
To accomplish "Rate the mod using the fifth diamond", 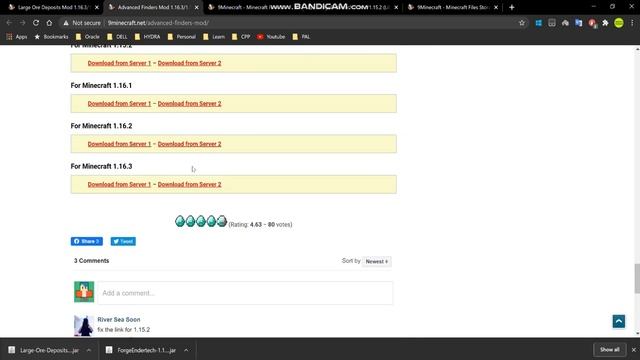I will pyautogui.click(x=222, y=221).
